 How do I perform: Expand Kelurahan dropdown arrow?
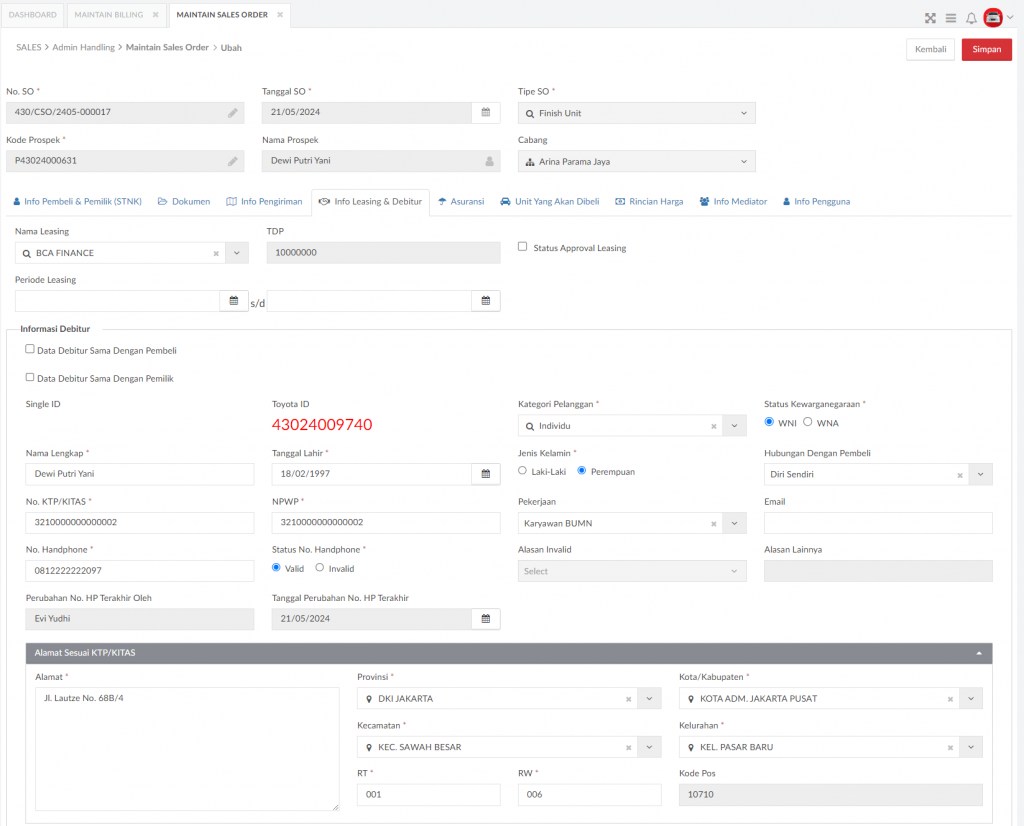[x=971, y=747]
